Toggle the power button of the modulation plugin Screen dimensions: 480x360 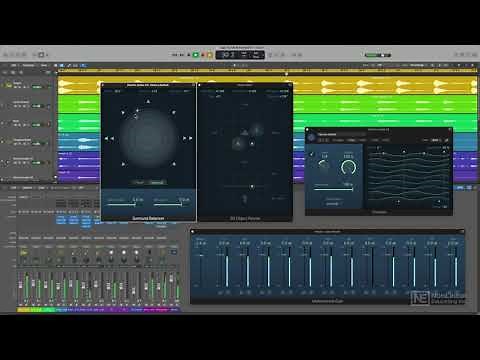(311, 137)
